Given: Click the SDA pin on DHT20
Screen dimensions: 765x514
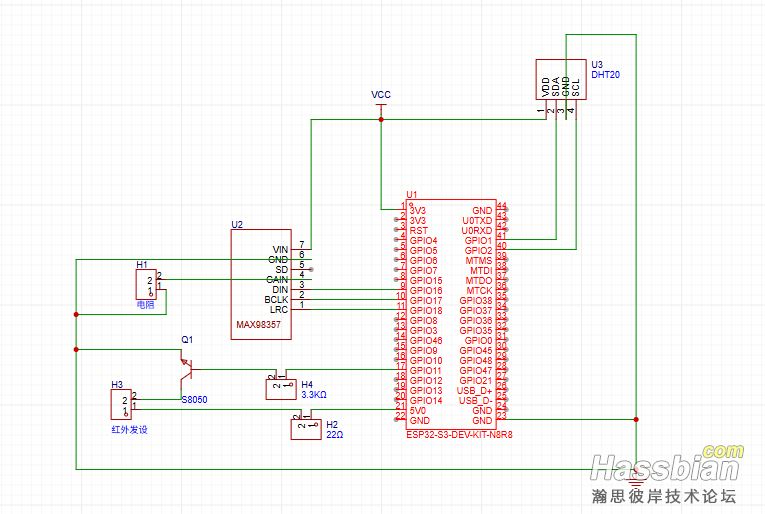Looking at the screenshot, I should pyautogui.click(x=556, y=87).
